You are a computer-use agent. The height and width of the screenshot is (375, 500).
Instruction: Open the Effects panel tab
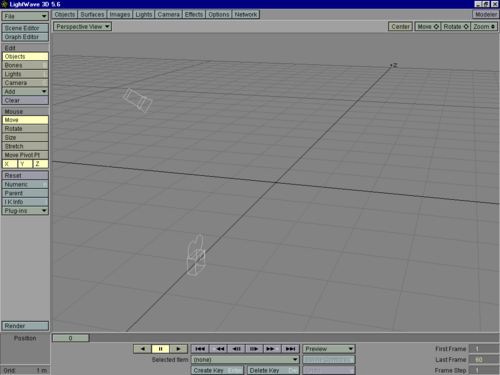pos(194,15)
